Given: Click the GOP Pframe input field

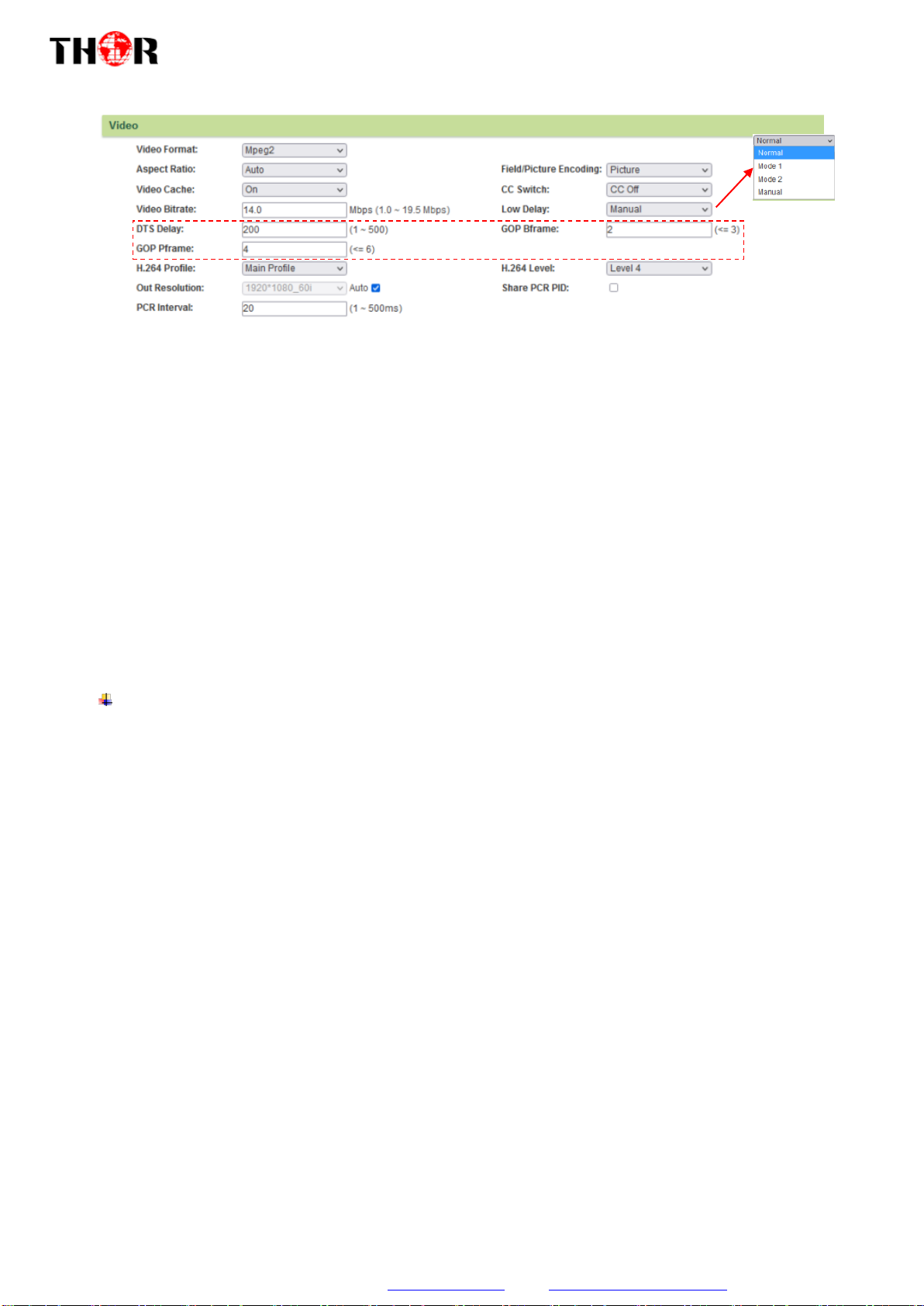Looking at the screenshot, I should coord(294,249).
